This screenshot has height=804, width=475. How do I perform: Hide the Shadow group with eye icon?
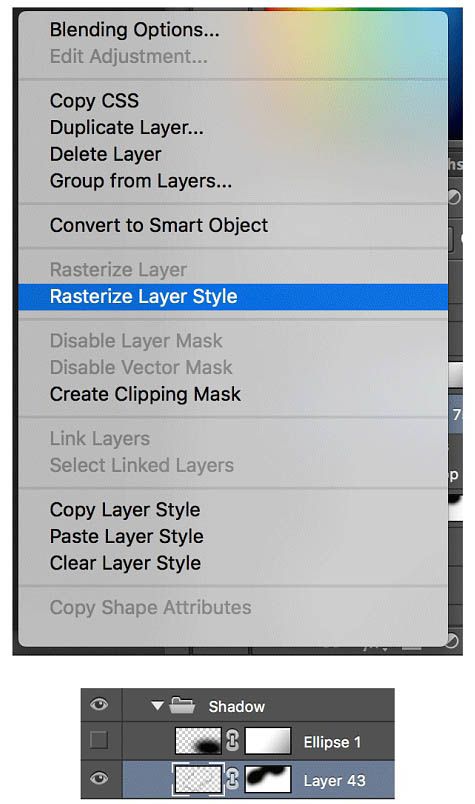tap(99, 705)
